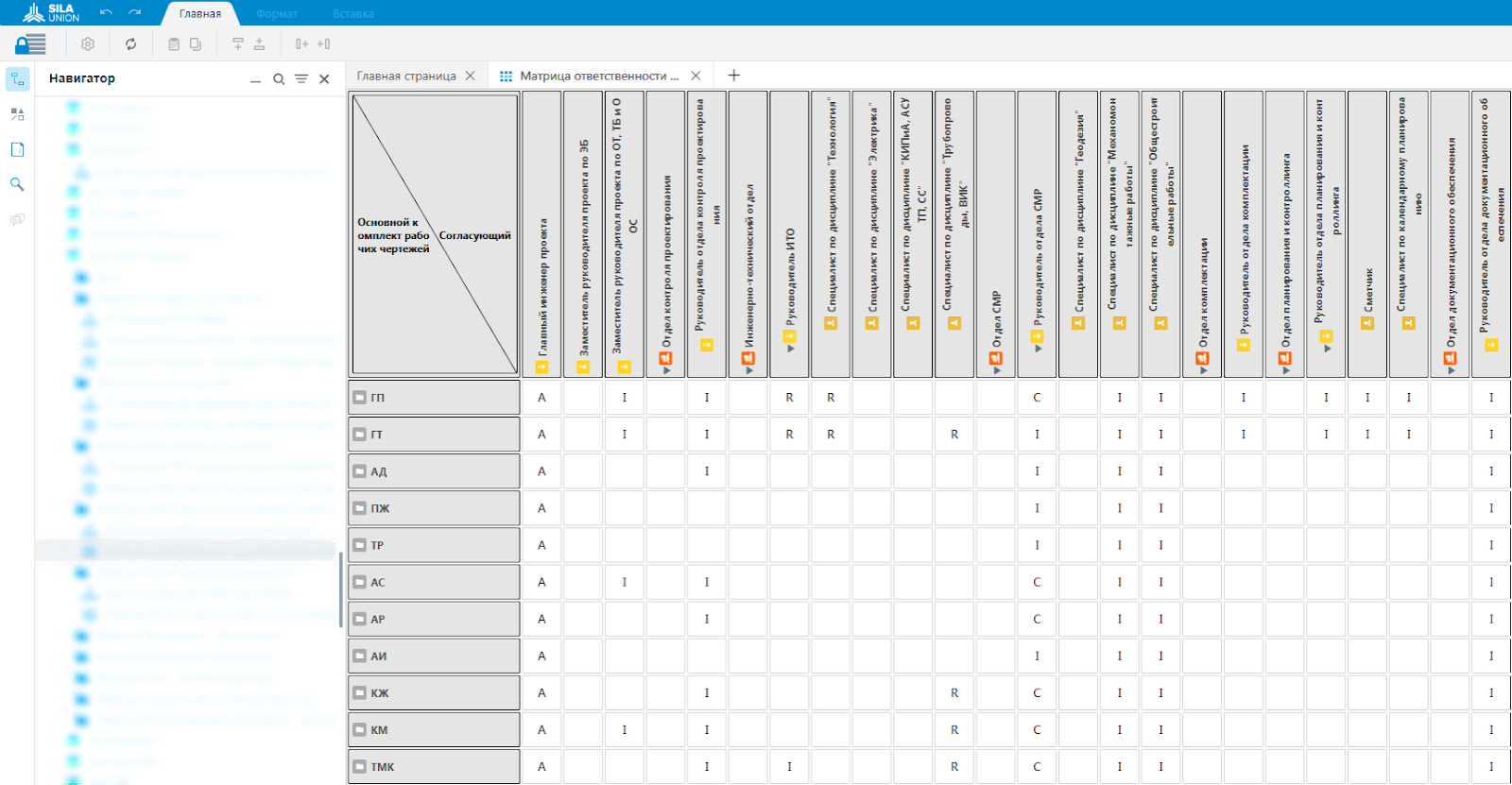The height and width of the screenshot is (785, 1512).
Task: Expand the Руководитель ИТО column group
Action: [790, 349]
